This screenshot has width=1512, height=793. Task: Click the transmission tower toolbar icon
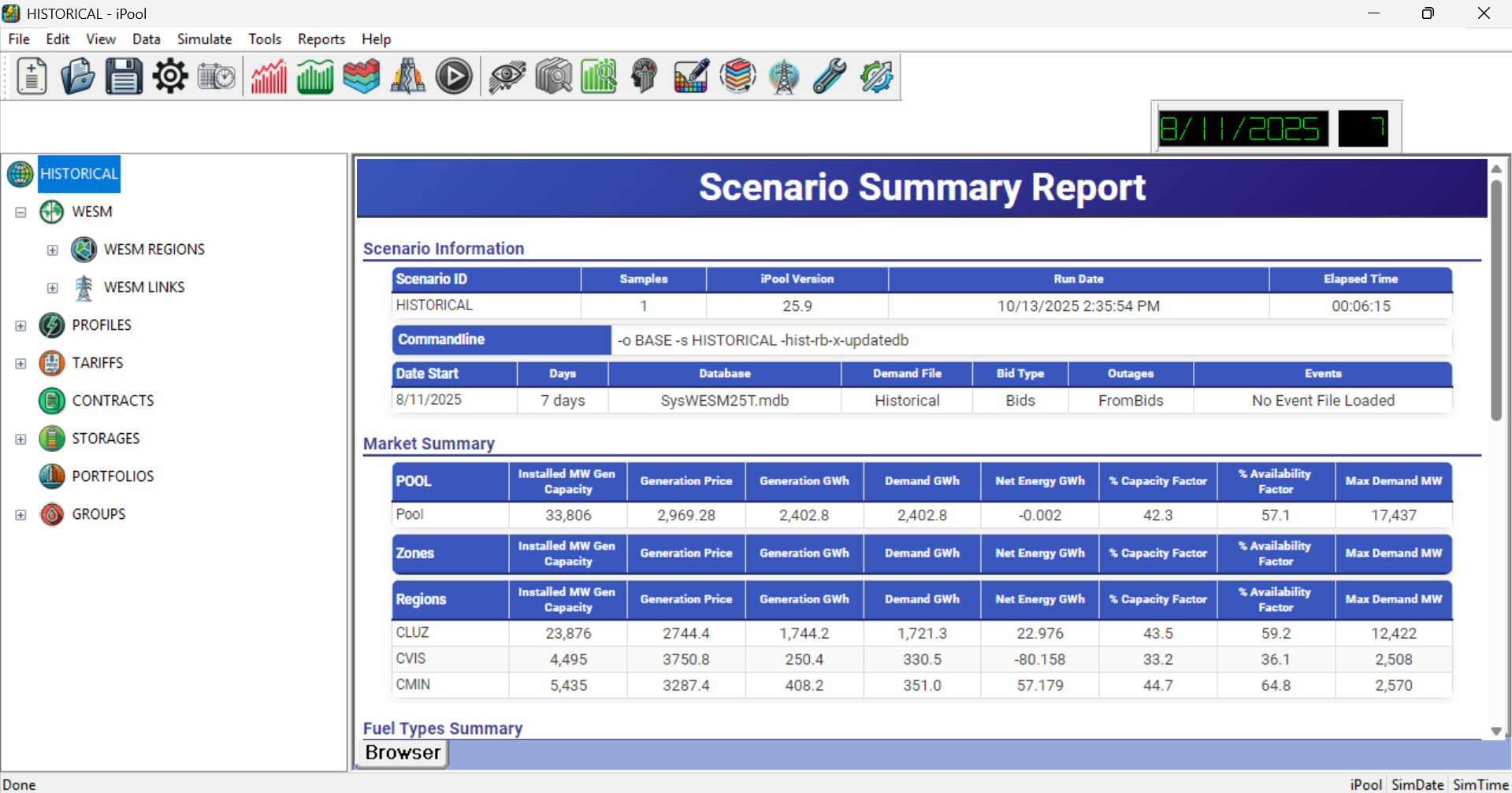pyautogui.click(x=784, y=77)
